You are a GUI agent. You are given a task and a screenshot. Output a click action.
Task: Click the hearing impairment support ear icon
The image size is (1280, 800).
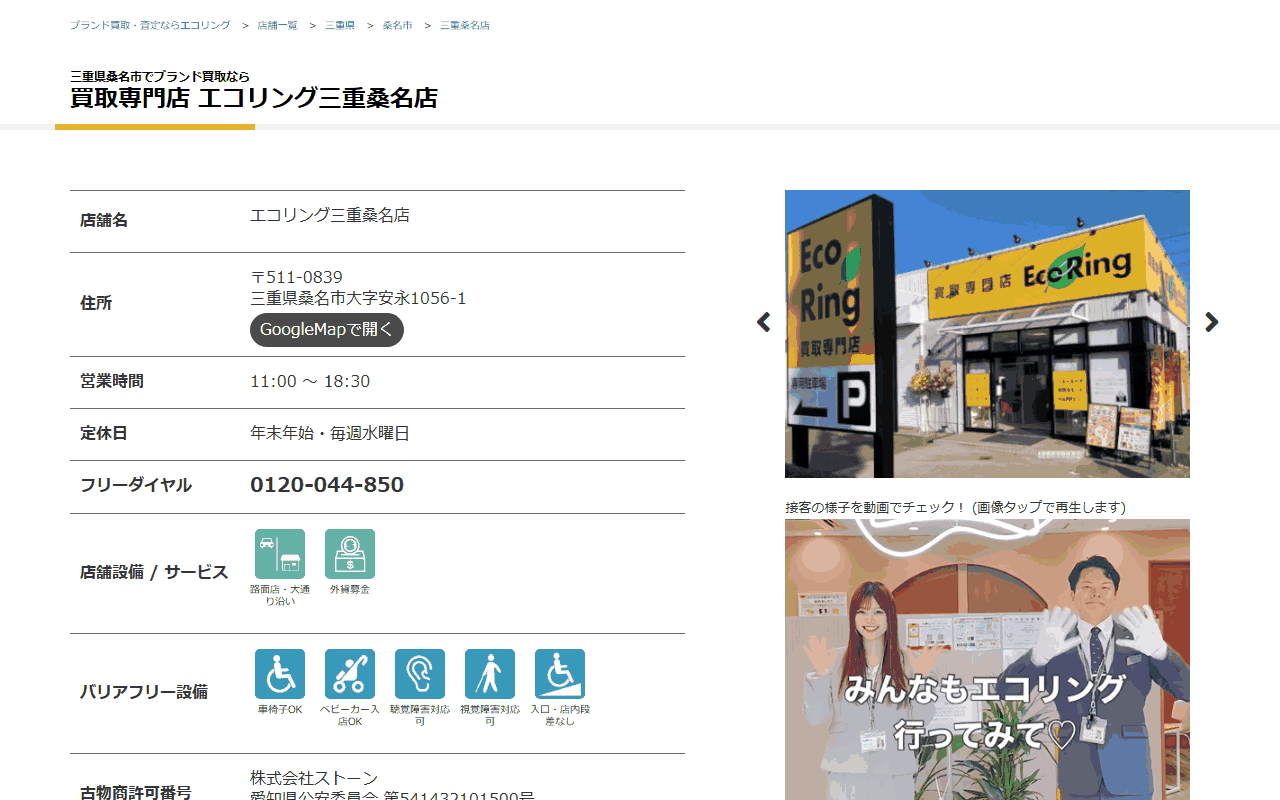click(x=420, y=674)
